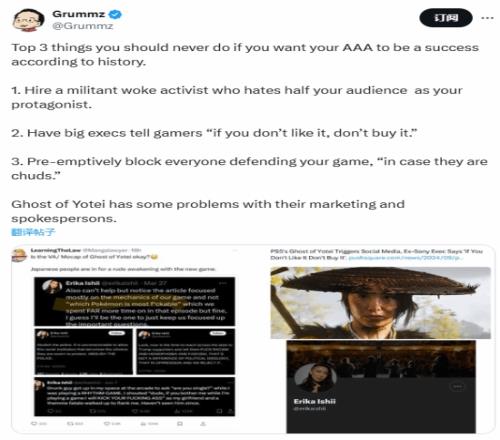
Task: Open the Erika Ishii profile card screenshot
Action: tap(381, 387)
